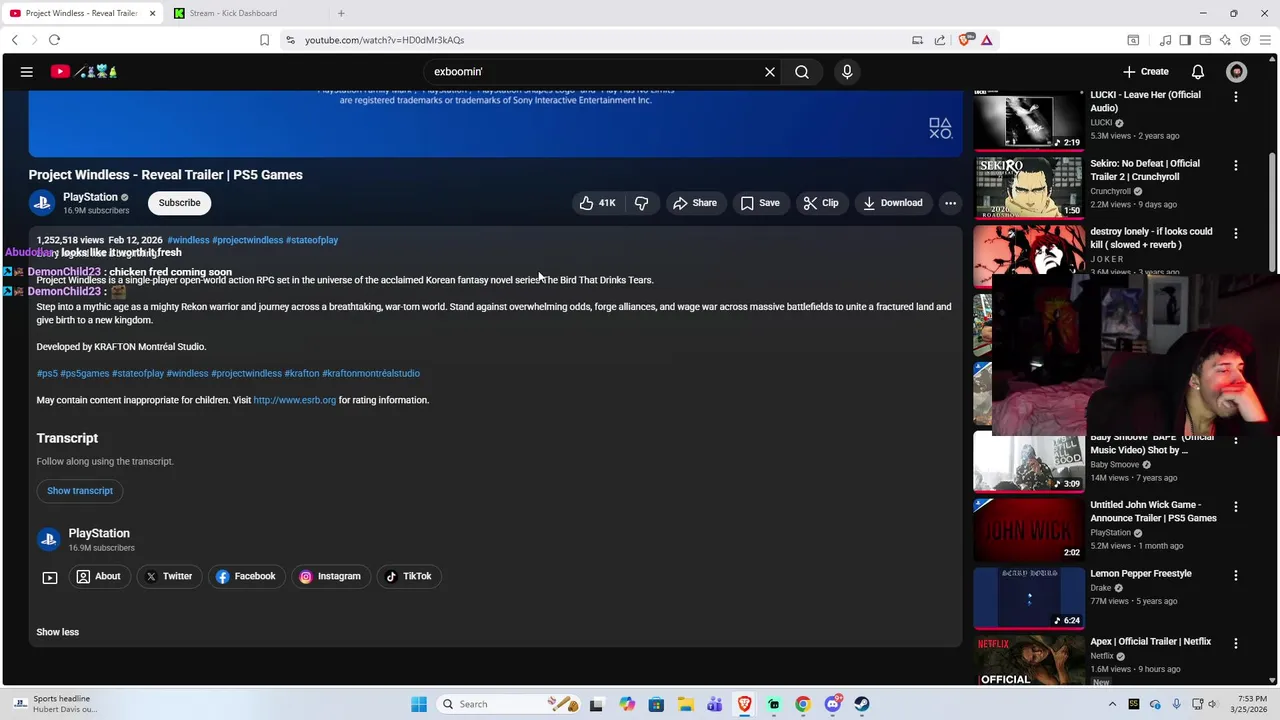Viewport: 1280px width, 720px height.
Task: Click the browser address bar URL
Action: (385, 40)
